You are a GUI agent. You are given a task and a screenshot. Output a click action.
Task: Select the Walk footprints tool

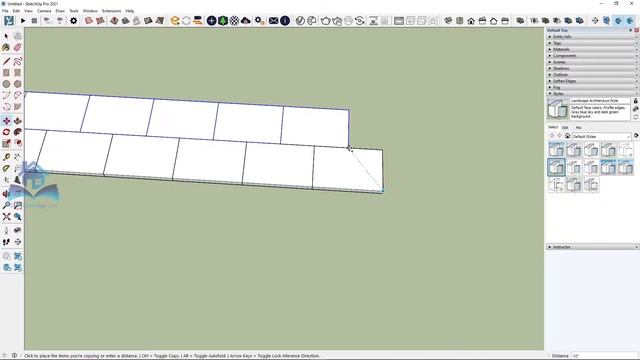coord(6,242)
